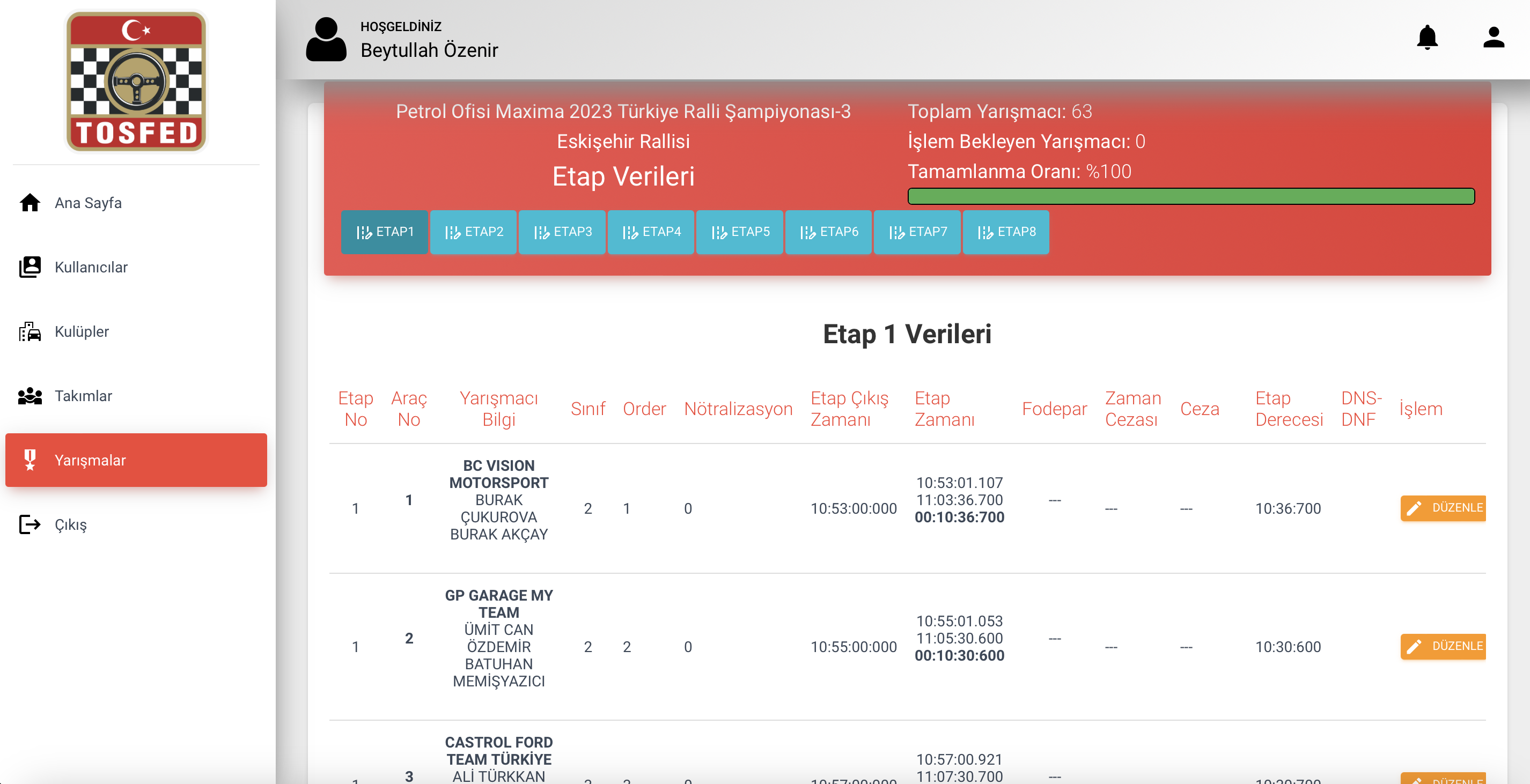Click bold time 00:10:36:700
1530x784 pixels.
(959, 517)
